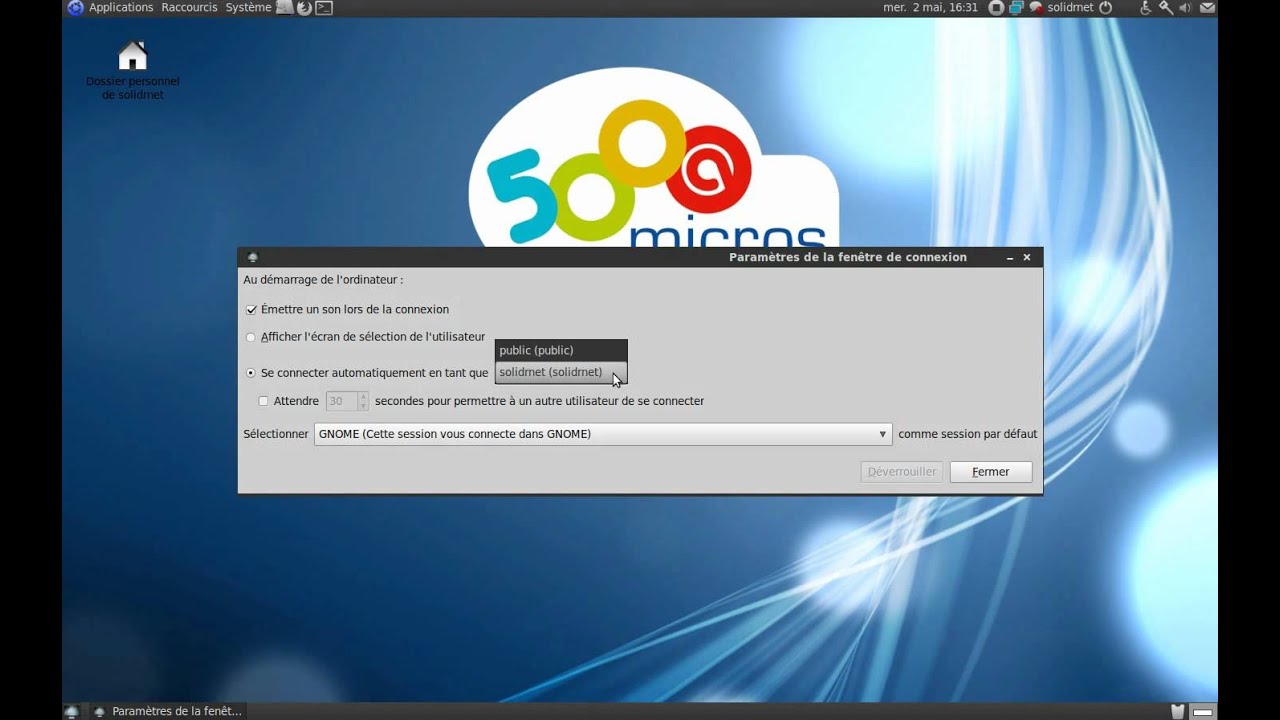The width and height of the screenshot is (1280, 720).
Task: Click the label Sélectionner
Action: click(x=276, y=434)
